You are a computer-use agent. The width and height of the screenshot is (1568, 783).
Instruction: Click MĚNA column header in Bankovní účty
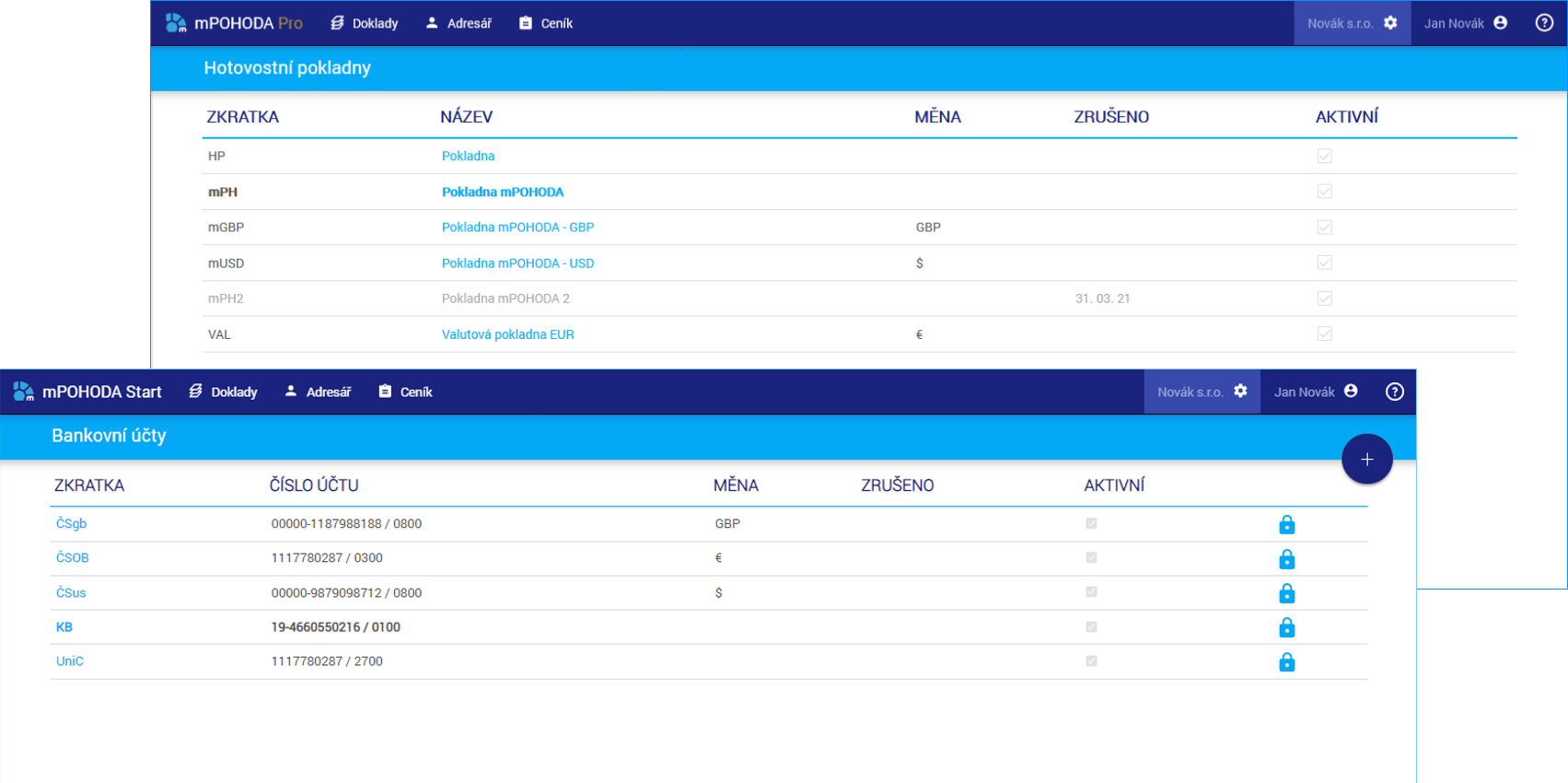point(736,485)
